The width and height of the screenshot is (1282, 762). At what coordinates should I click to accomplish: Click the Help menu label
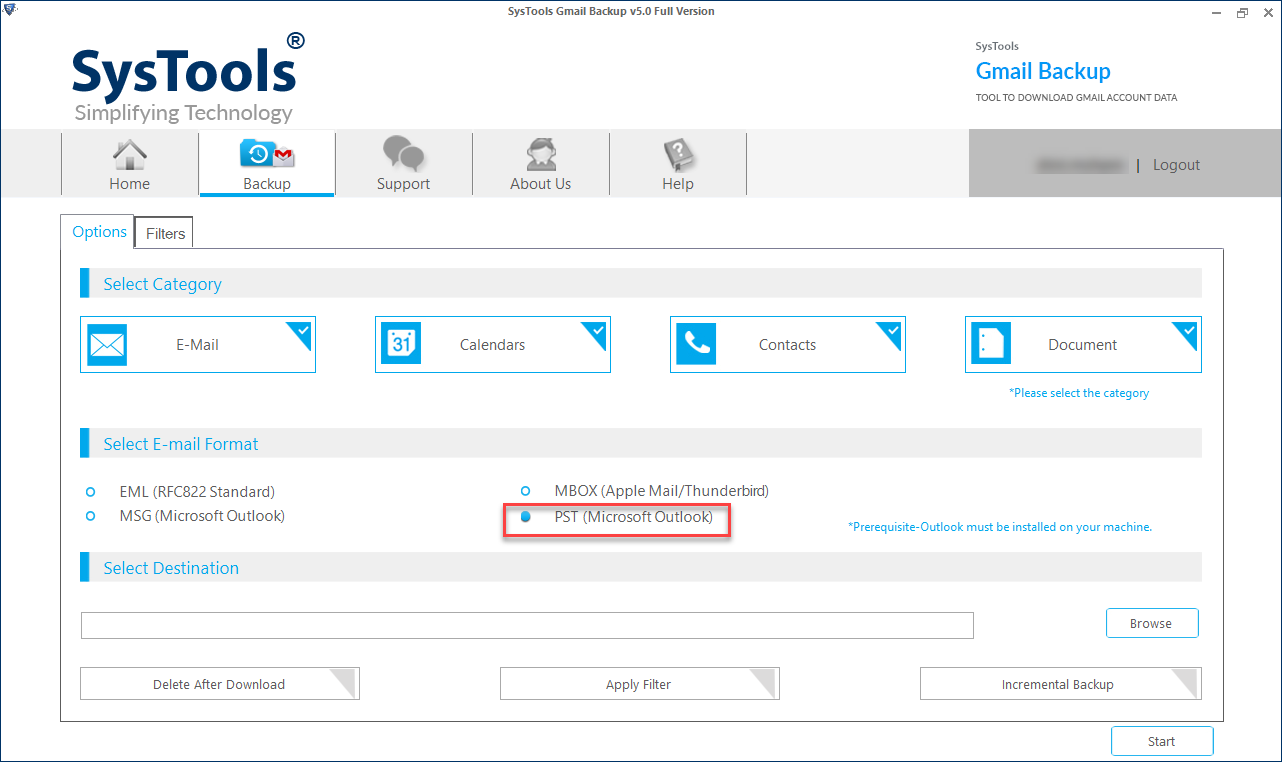(x=678, y=184)
